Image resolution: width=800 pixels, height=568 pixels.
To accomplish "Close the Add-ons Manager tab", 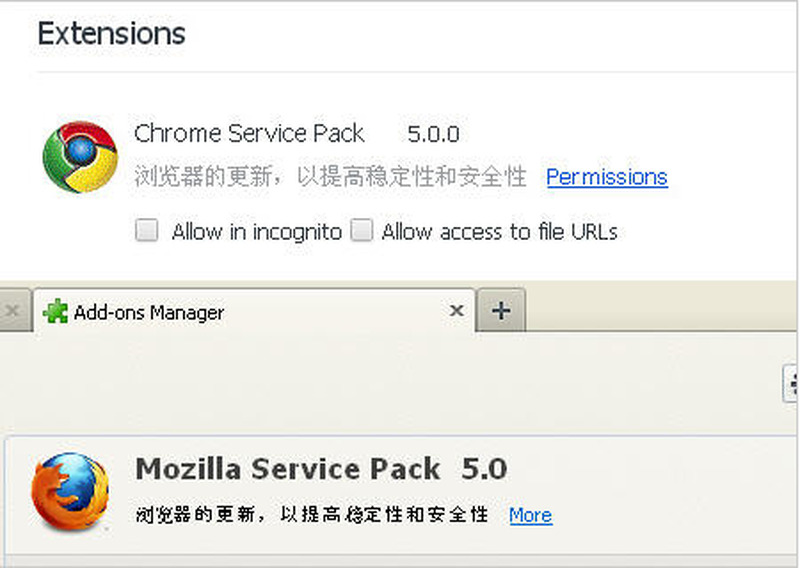I will (456, 311).
